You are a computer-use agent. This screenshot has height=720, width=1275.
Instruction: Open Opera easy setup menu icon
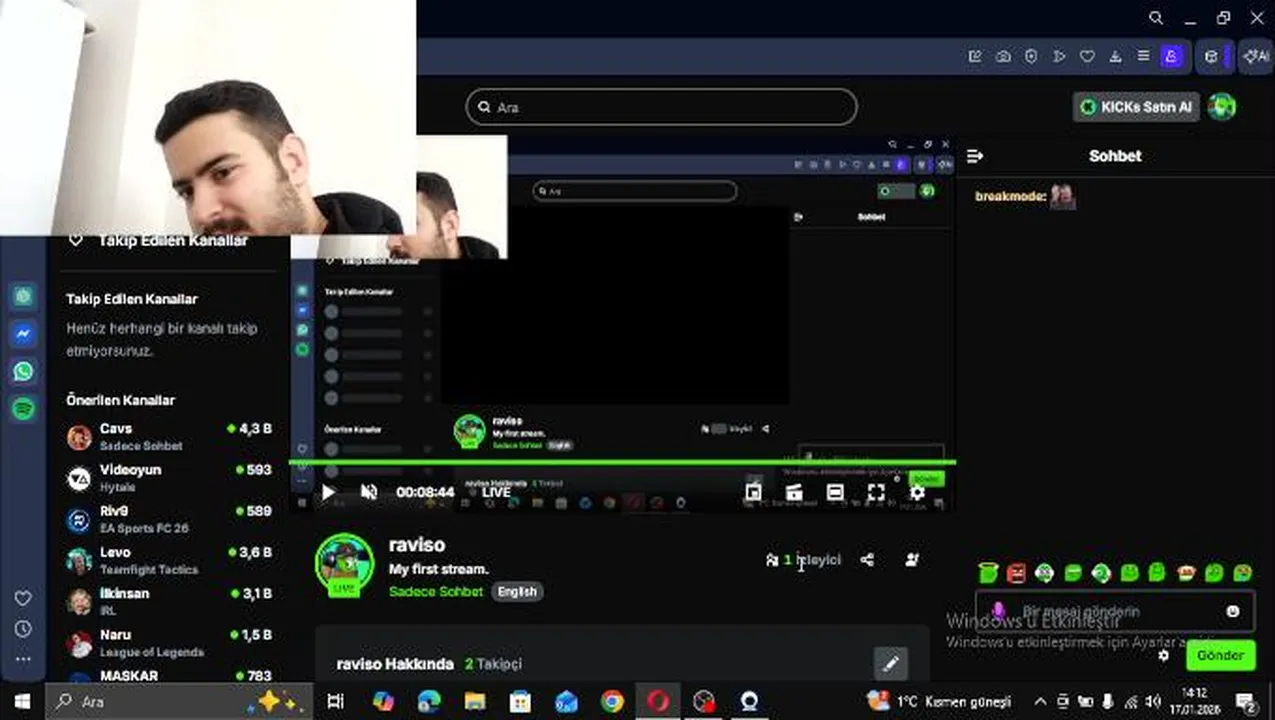[1143, 57]
